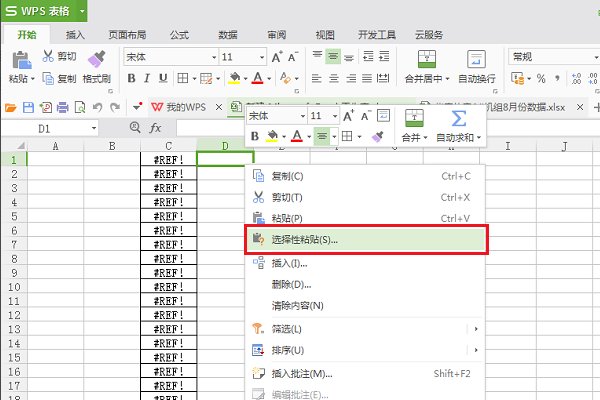The image size is (600, 400).
Task: Click the Print icon in quick toolbar
Action: pos(63,108)
